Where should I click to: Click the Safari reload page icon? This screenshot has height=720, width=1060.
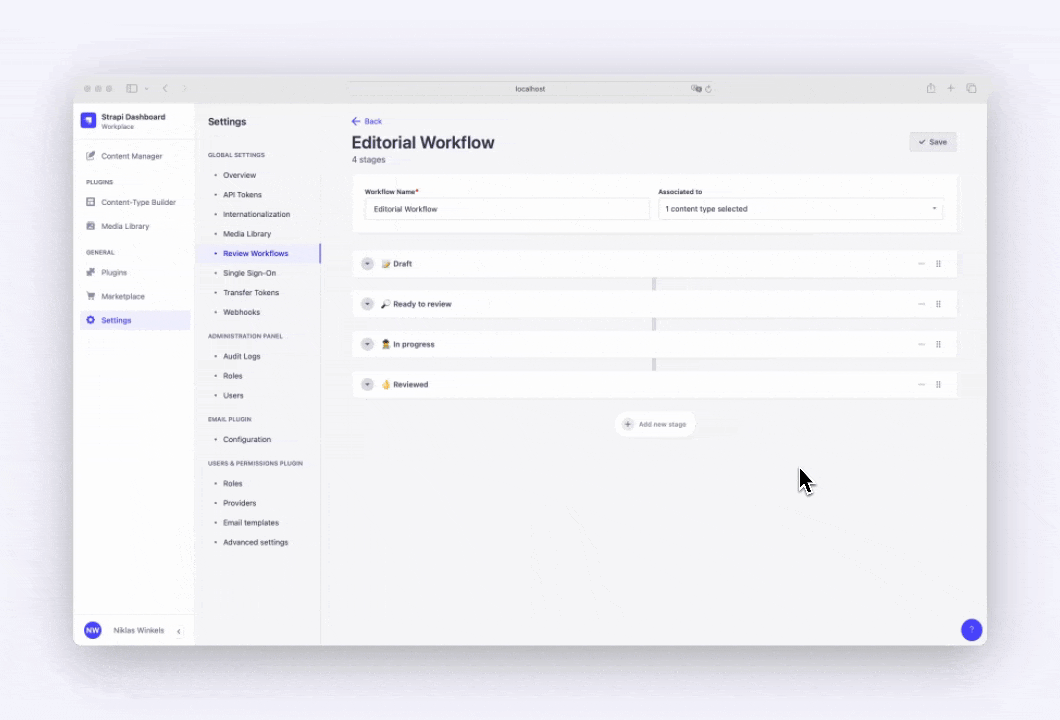pos(708,89)
